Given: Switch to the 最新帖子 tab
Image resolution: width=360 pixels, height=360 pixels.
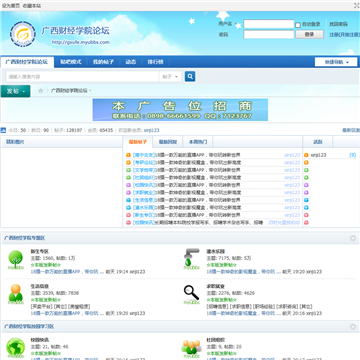Looking at the screenshot, I should pyautogui.click(x=138, y=142).
